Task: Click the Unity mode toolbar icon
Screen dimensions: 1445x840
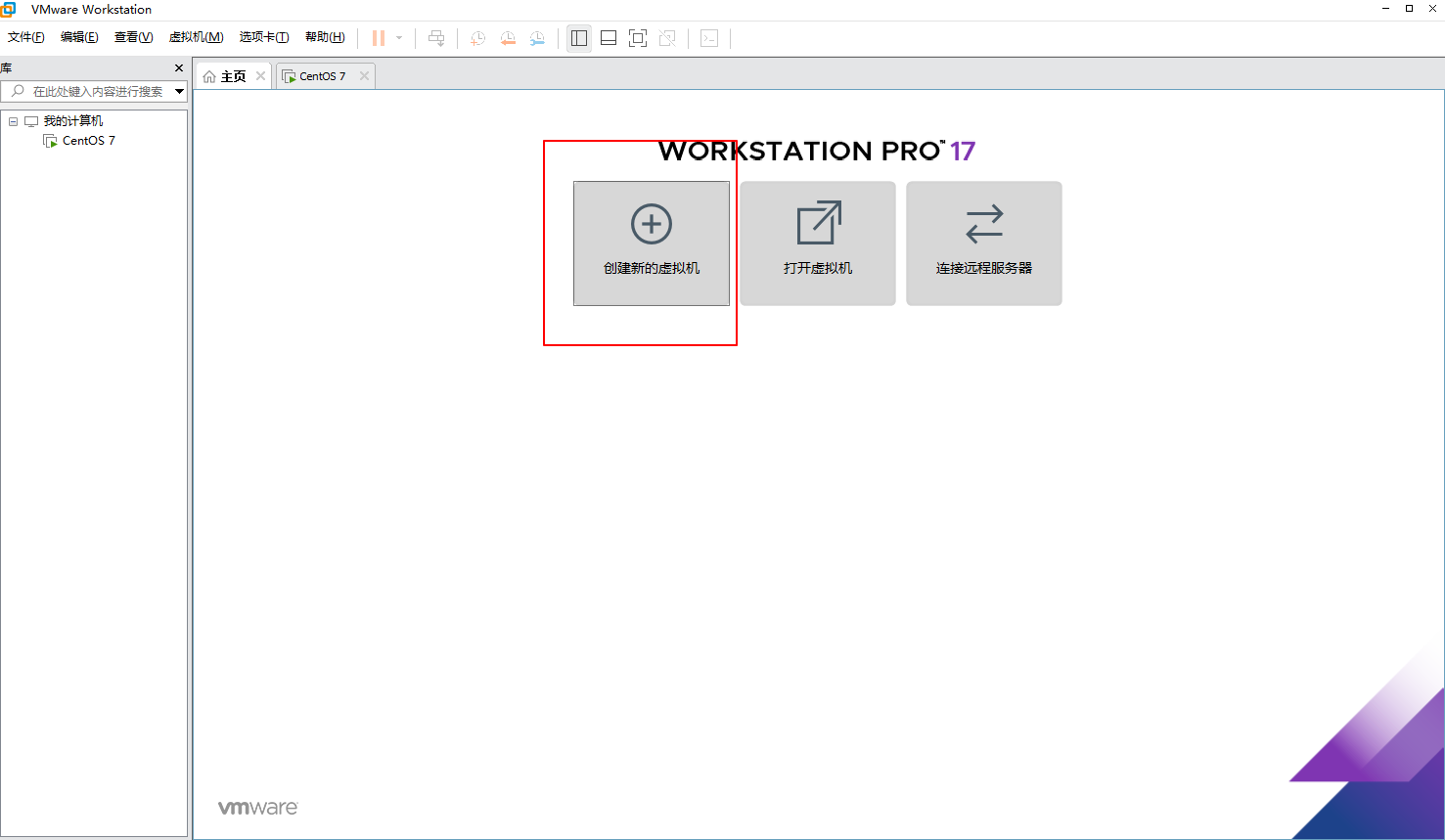Action: (x=667, y=38)
